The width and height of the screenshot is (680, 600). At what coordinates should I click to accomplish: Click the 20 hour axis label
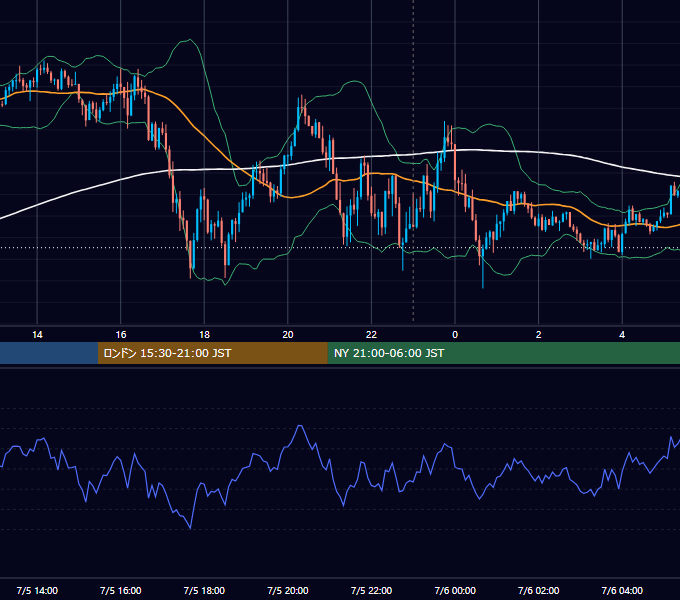point(288,335)
